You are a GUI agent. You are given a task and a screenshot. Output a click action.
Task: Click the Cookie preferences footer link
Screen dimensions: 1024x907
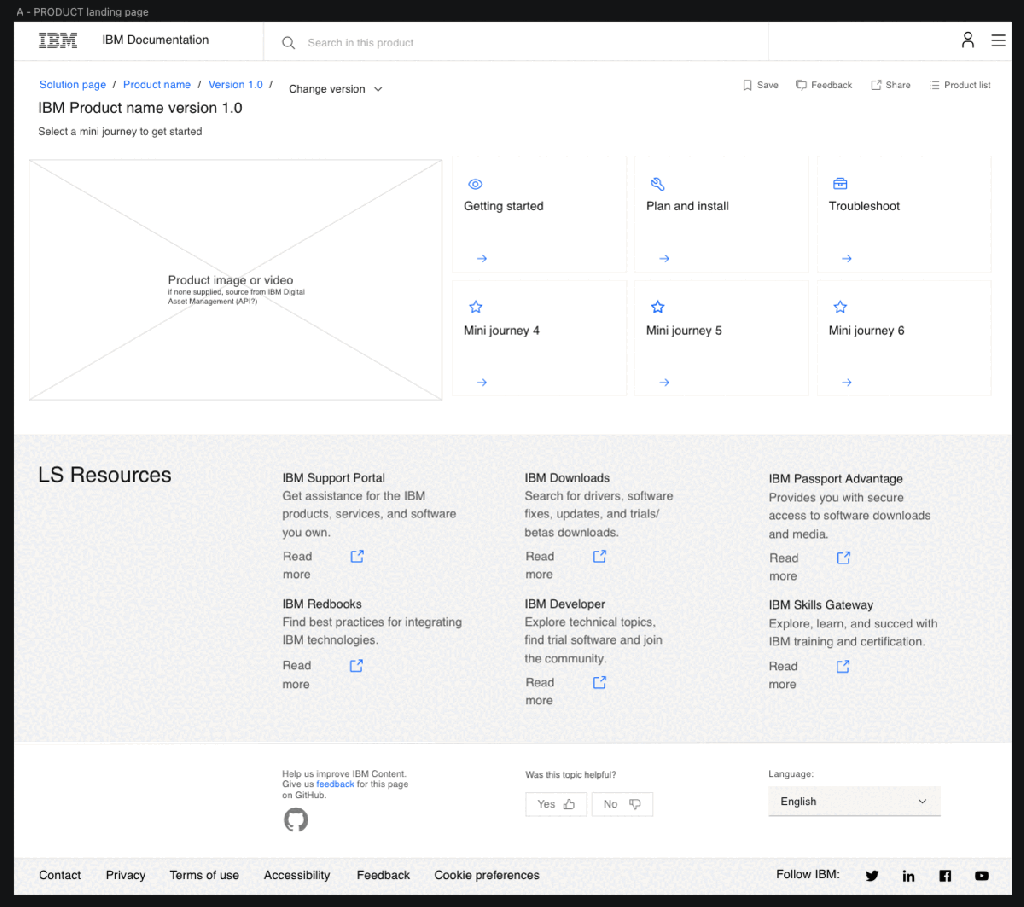tap(486, 875)
